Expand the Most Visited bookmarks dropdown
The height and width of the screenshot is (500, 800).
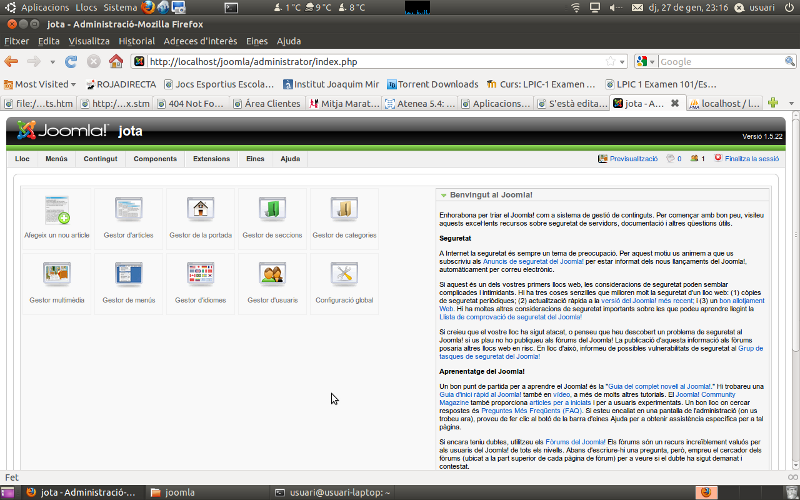[x=42, y=84]
